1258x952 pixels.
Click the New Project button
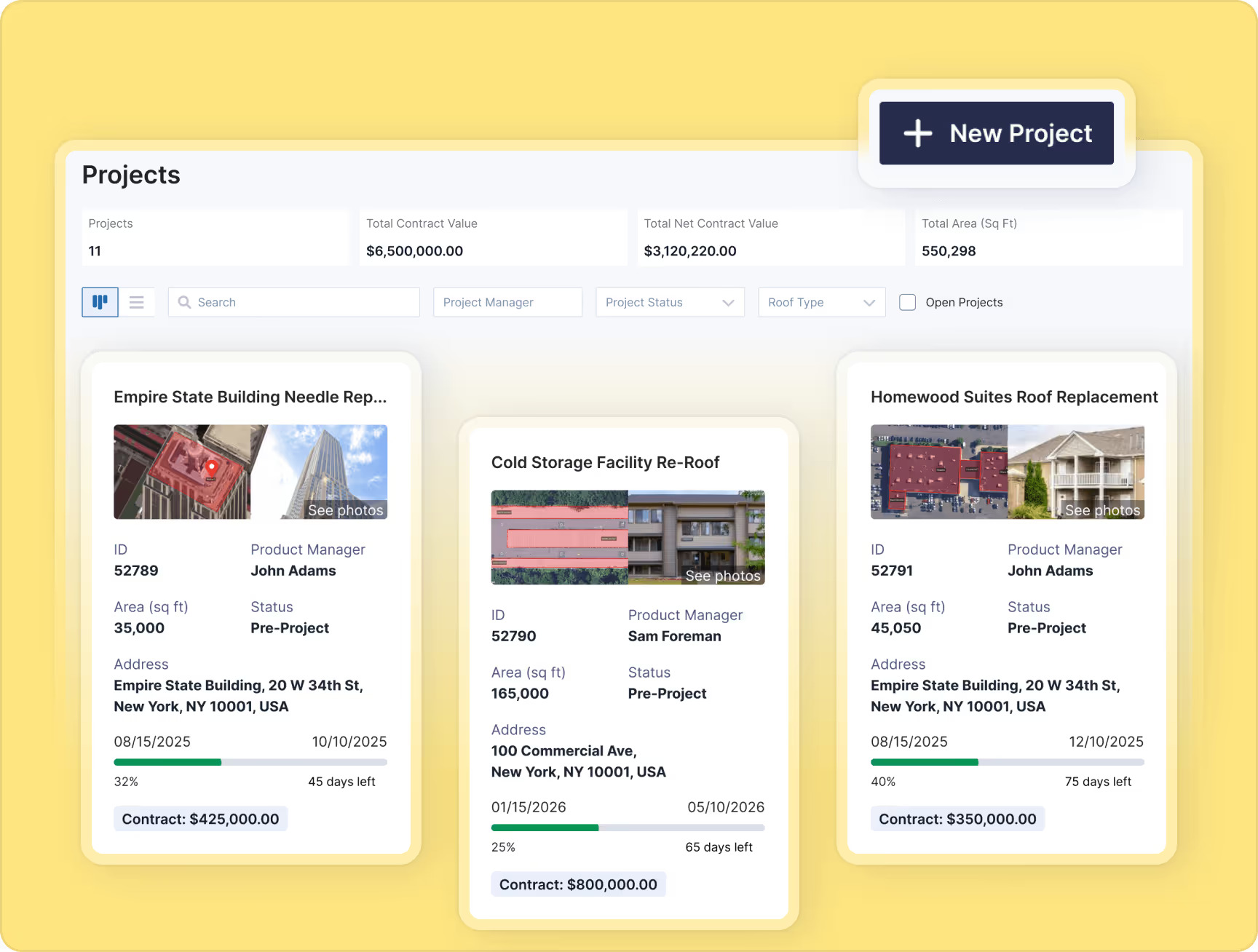[996, 133]
